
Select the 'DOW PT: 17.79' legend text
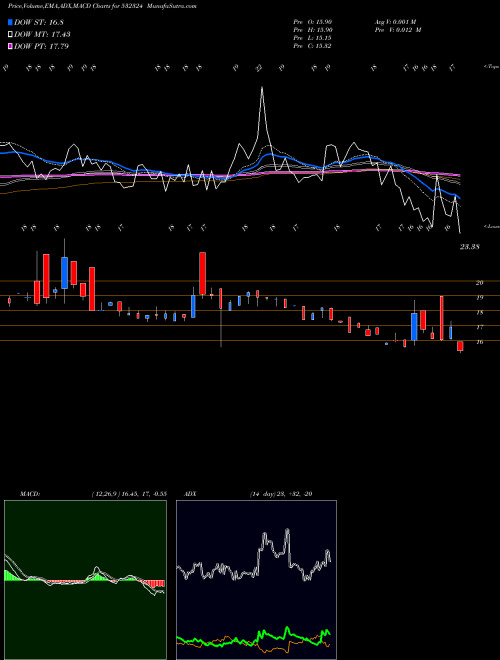41,46
